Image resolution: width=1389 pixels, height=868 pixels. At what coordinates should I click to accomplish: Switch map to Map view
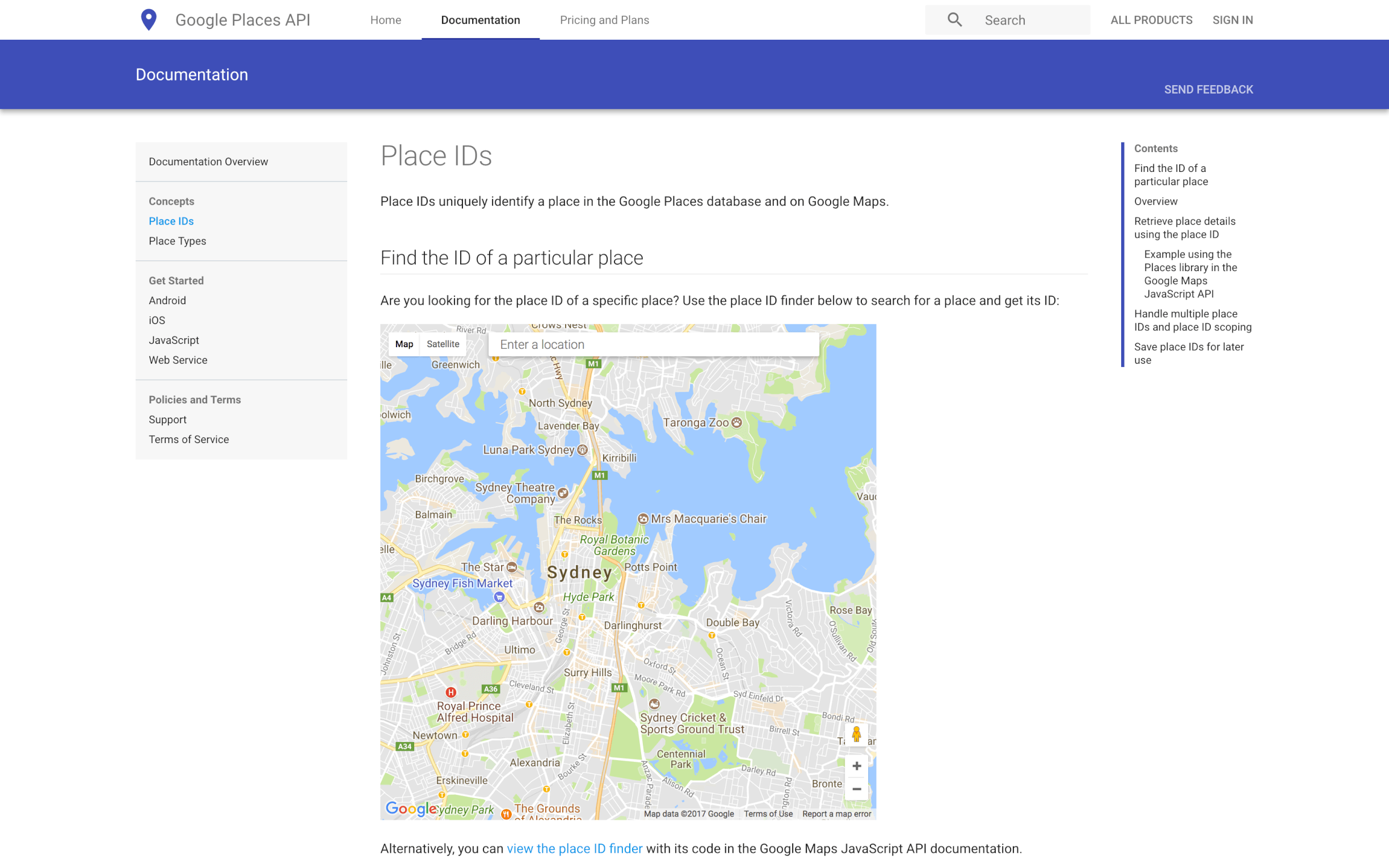404,344
